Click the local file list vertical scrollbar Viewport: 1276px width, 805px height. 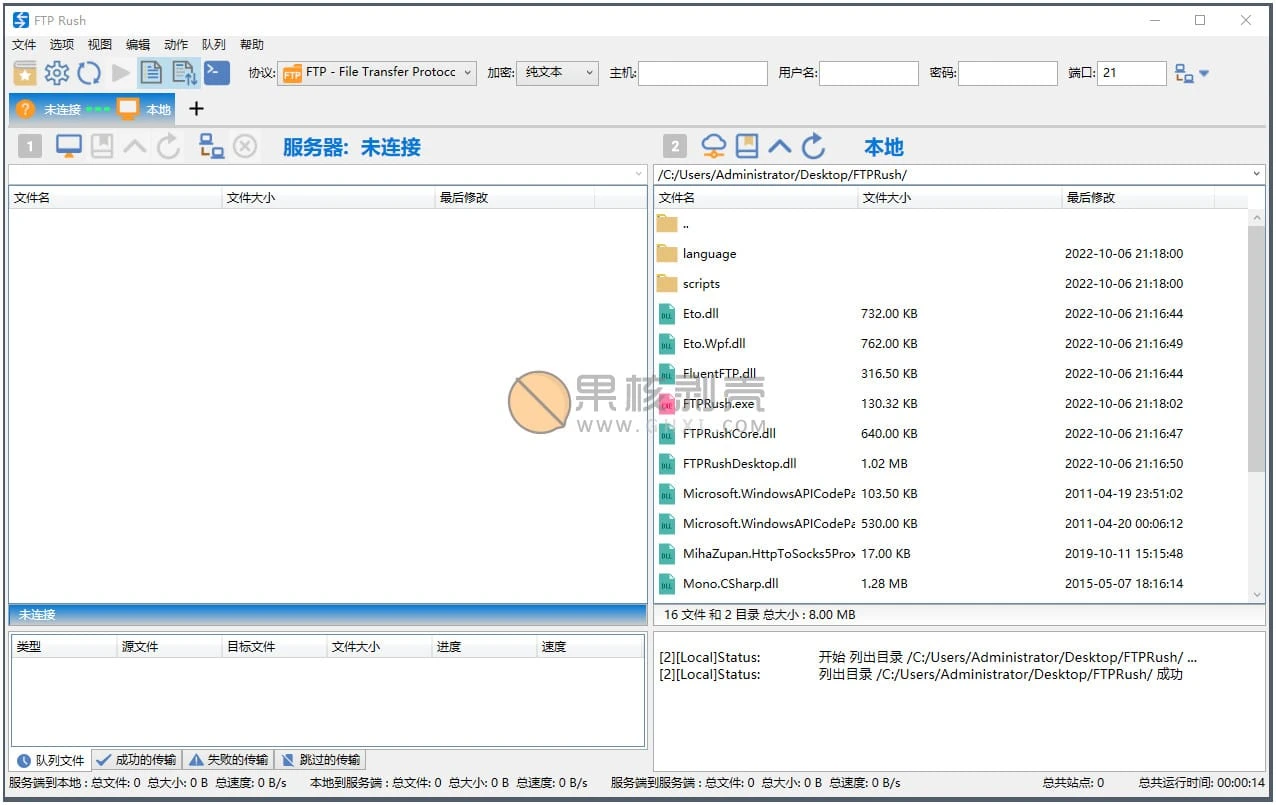point(1257,350)
